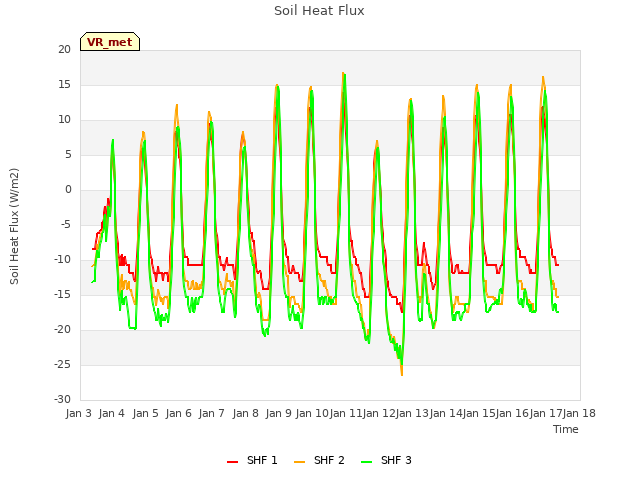Click the Jan 4 x-axis tick label
Screen dimensions: 640x480
(x=112, y=413)
